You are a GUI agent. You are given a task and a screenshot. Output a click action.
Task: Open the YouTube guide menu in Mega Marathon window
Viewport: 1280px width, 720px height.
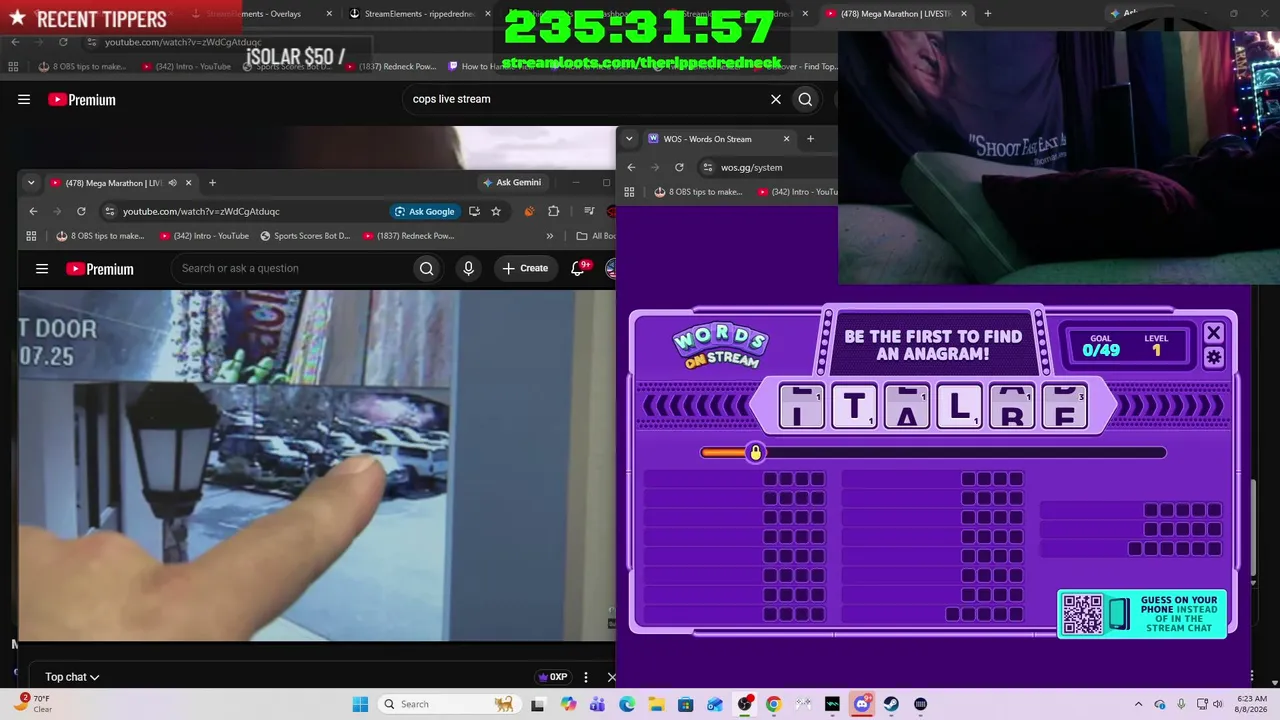click(x=42, y=268)
